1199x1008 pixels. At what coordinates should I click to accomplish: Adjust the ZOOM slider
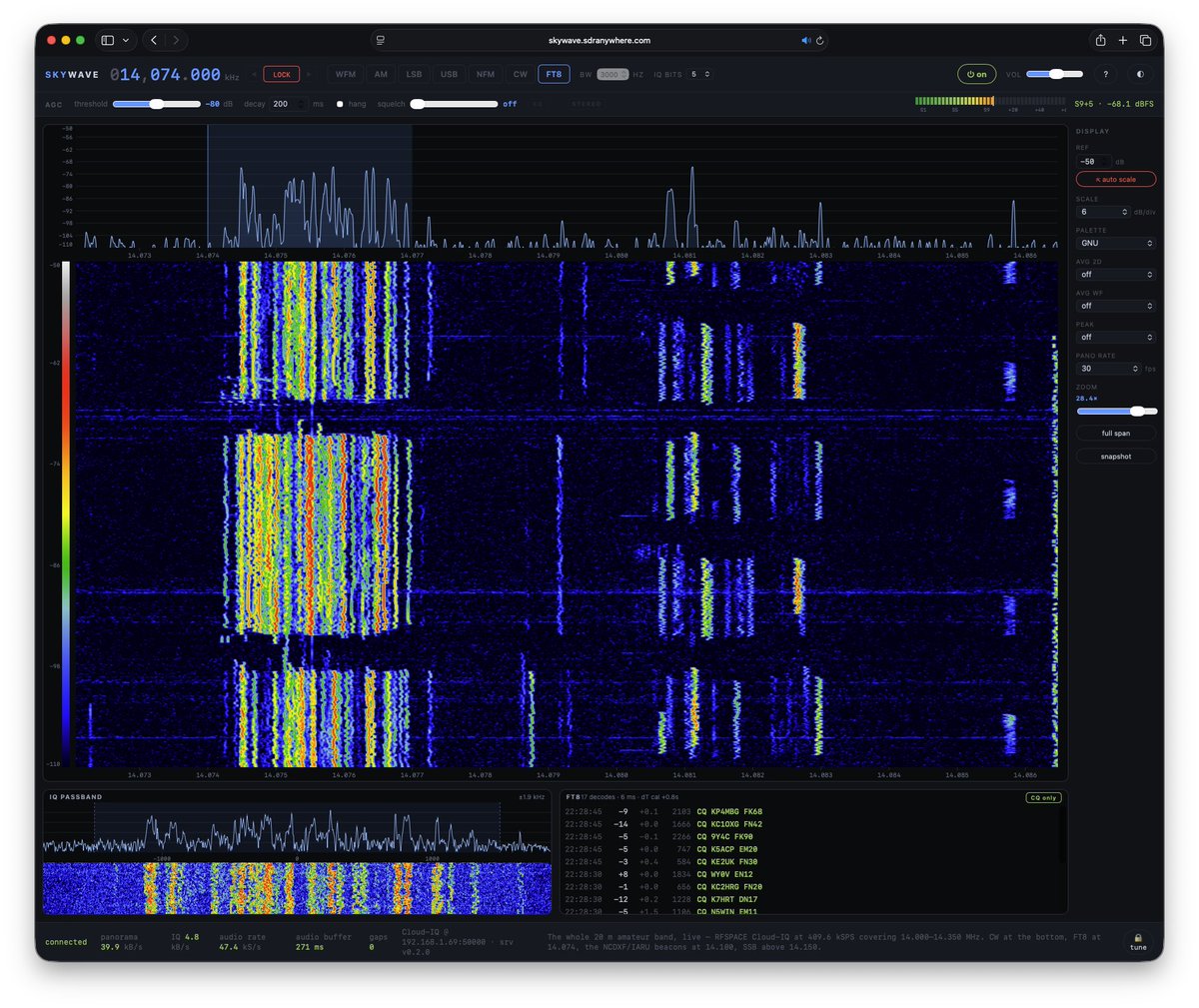pyautogui.click(x=1116, y=411)
